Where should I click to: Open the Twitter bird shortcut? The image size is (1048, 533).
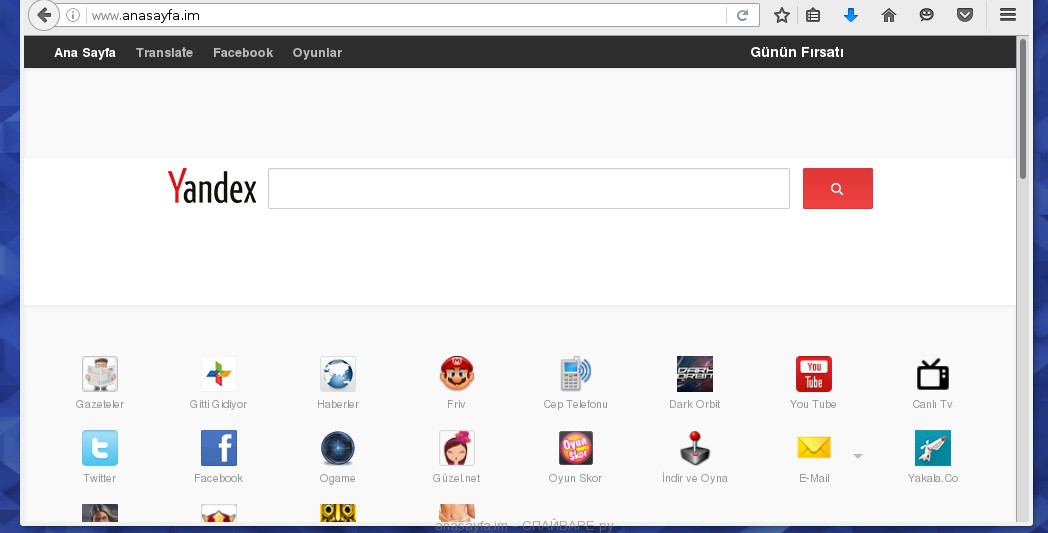coord(100,448)
